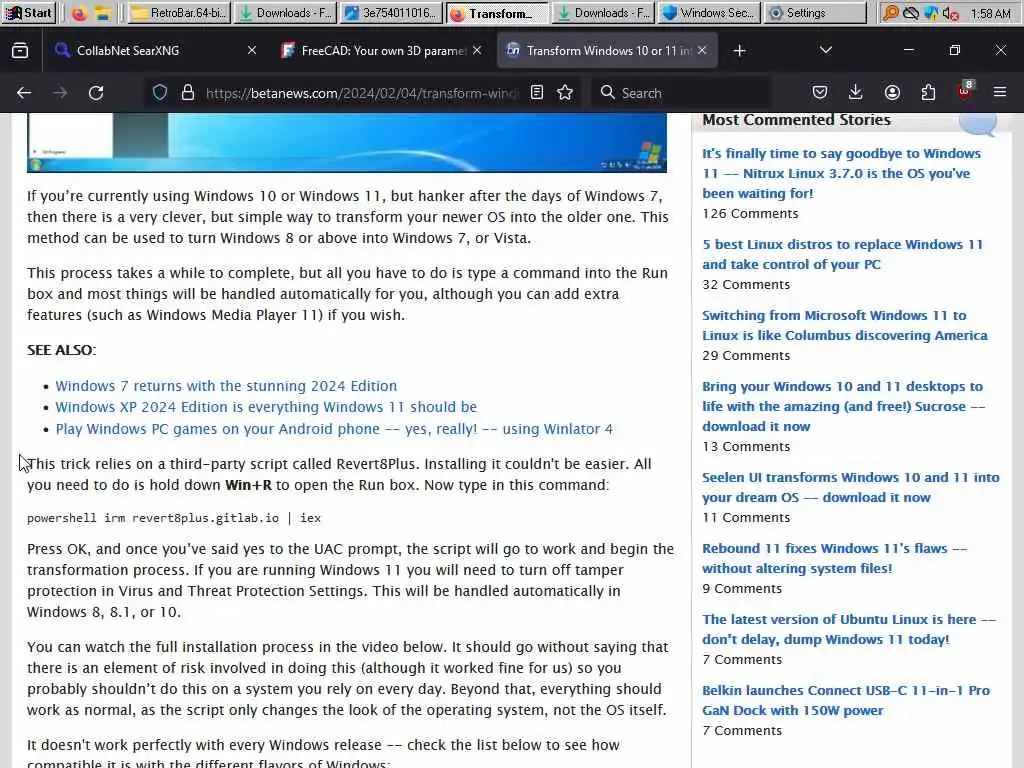Image resolution: width=1024 pixels, height=768 pixels.
Task: Open Firefox View tab manager icon
Action: [20, 50]
